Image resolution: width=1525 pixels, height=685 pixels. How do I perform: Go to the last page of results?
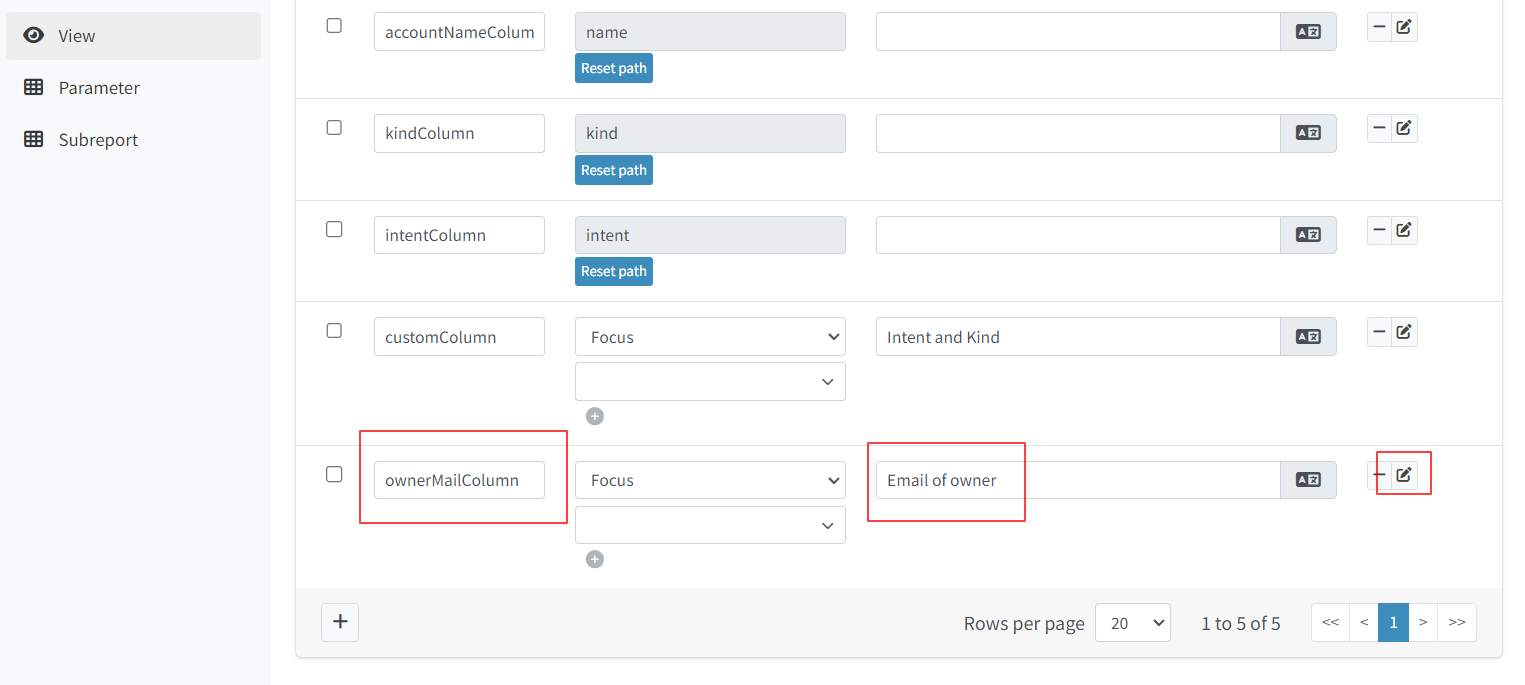1456,622
